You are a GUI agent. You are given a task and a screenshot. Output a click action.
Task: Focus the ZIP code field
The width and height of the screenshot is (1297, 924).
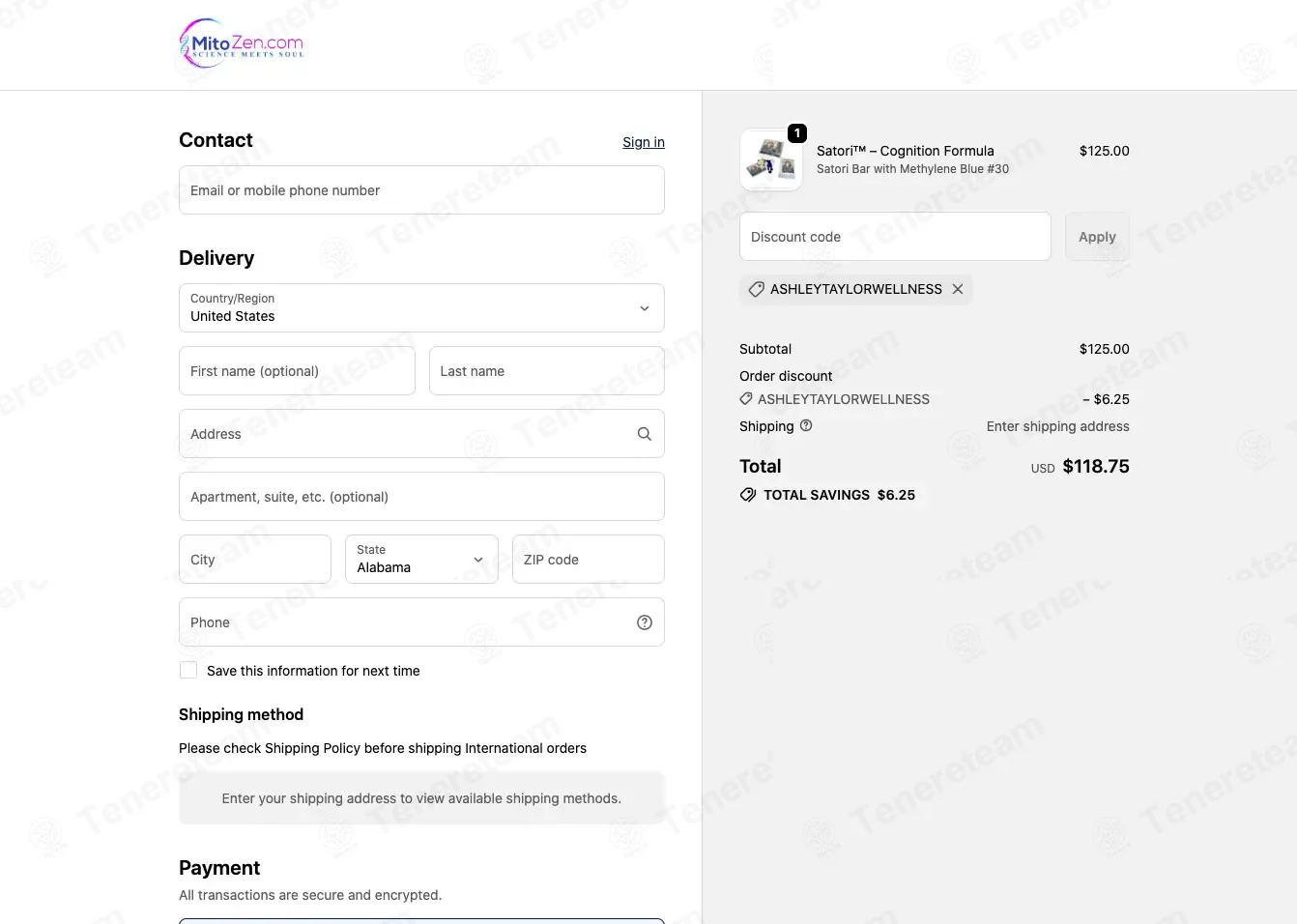click(x=589, y=559)
